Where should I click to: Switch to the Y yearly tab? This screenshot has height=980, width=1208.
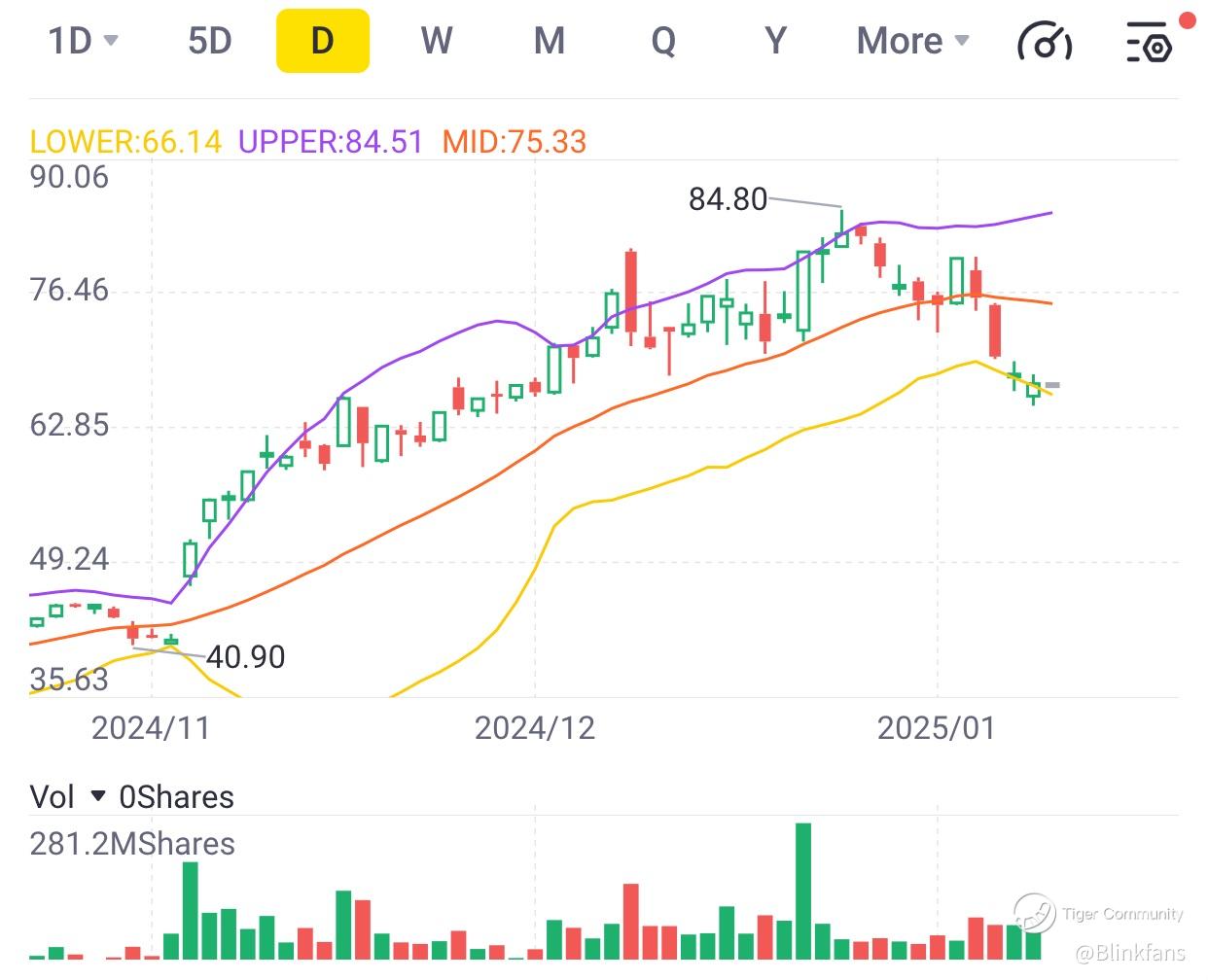(x=775, y=41)
